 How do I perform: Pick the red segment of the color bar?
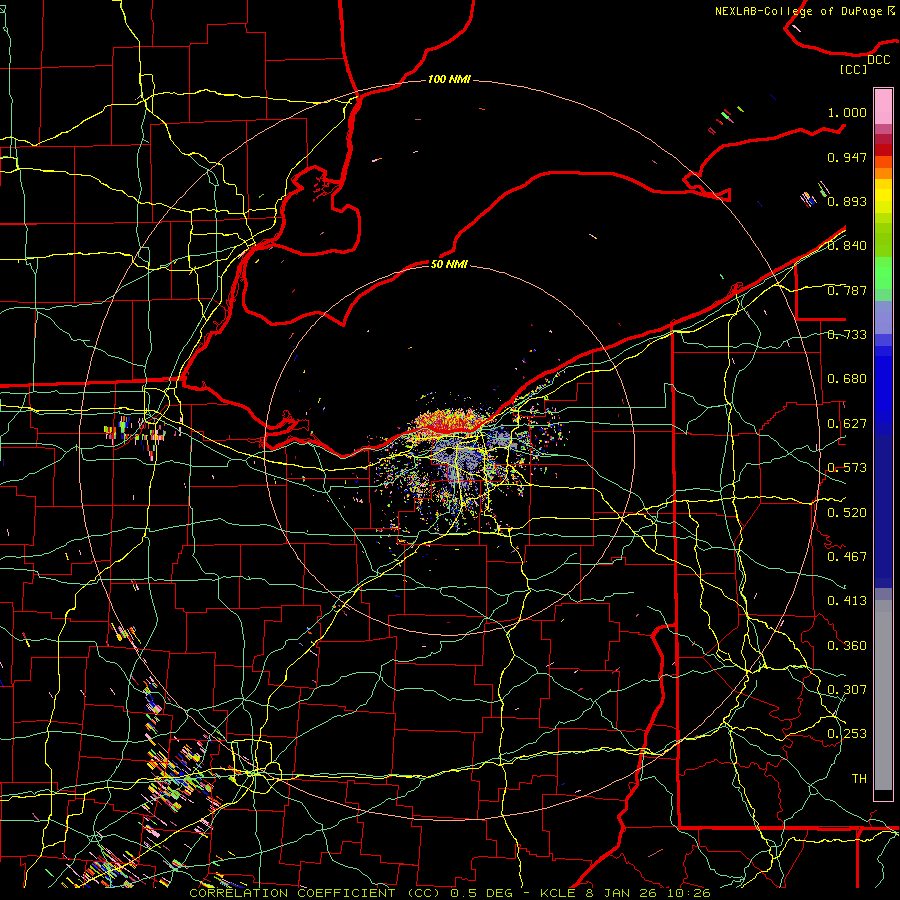click(883, 150)
